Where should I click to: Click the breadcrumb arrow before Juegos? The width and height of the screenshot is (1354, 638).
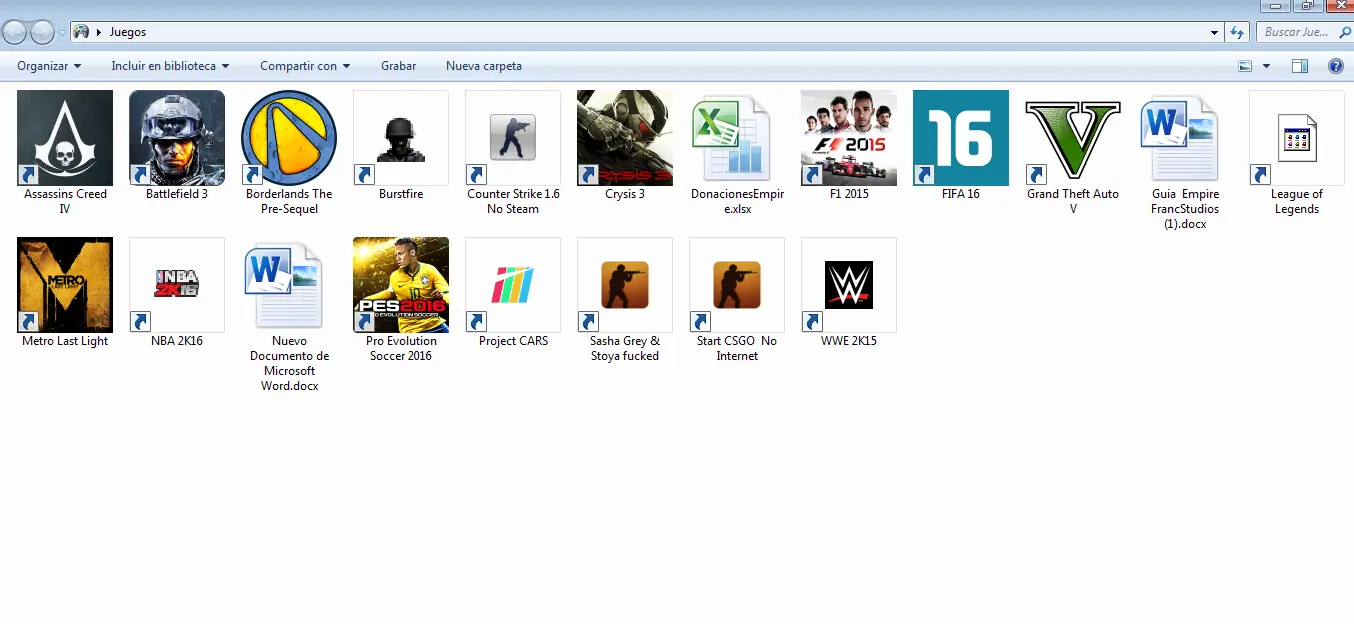pyautogui.click(x=99, y=32)
